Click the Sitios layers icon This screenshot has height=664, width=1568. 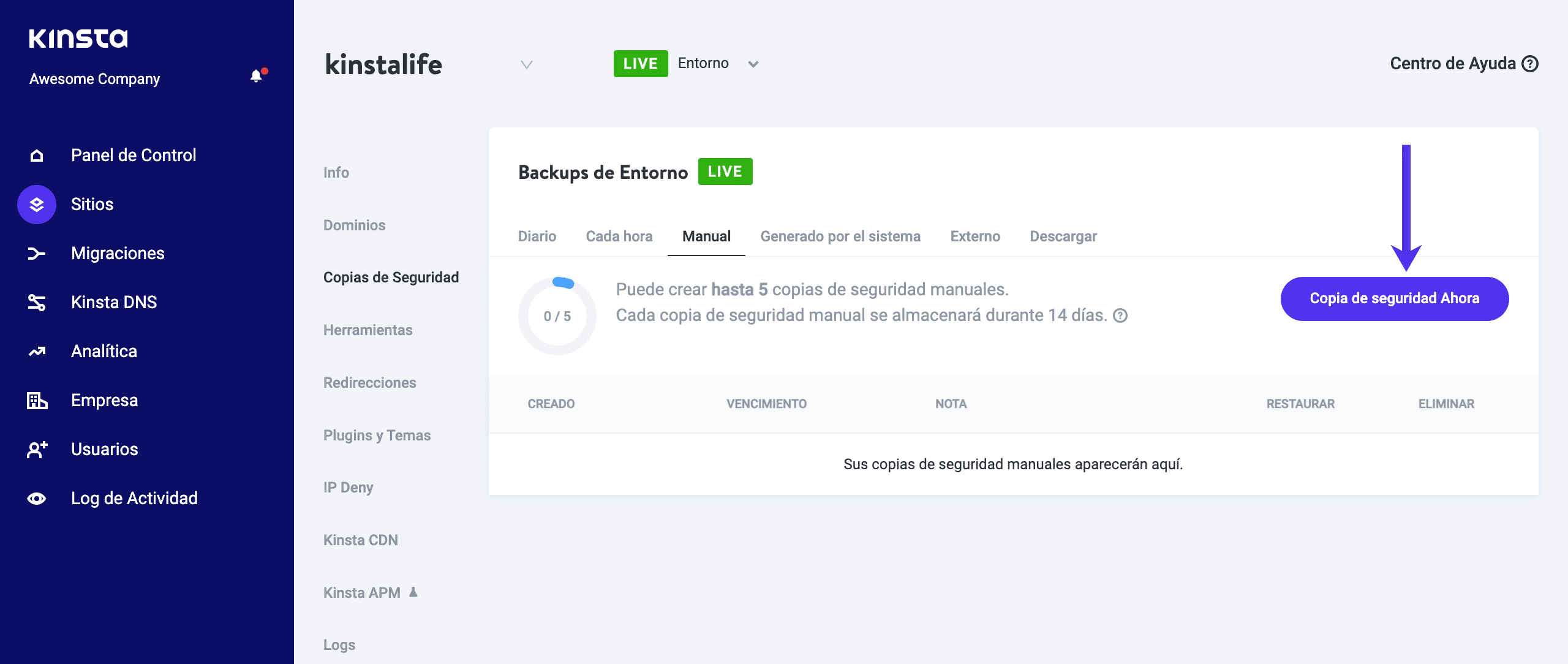(x=37, y=205)
